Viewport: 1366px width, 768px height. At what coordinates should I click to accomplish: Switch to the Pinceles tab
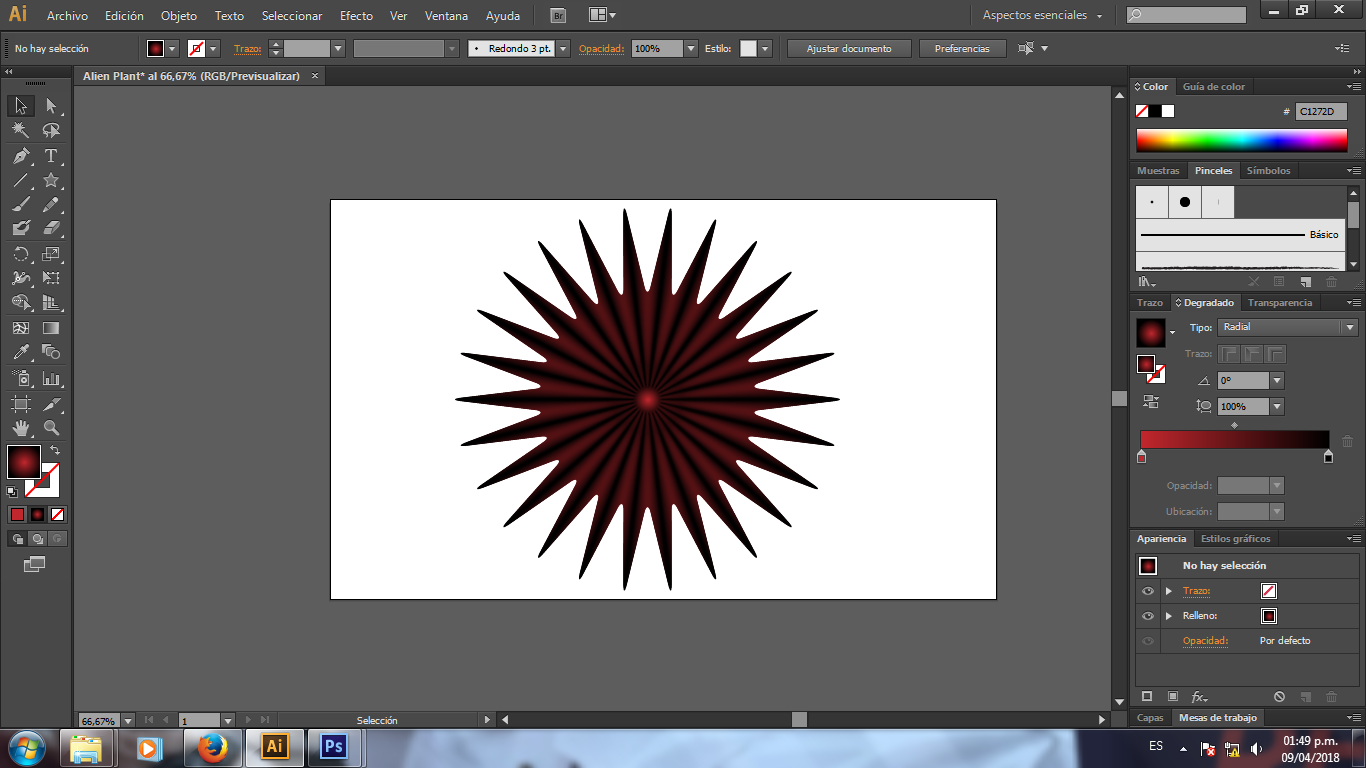click(x=1213, y=171)
